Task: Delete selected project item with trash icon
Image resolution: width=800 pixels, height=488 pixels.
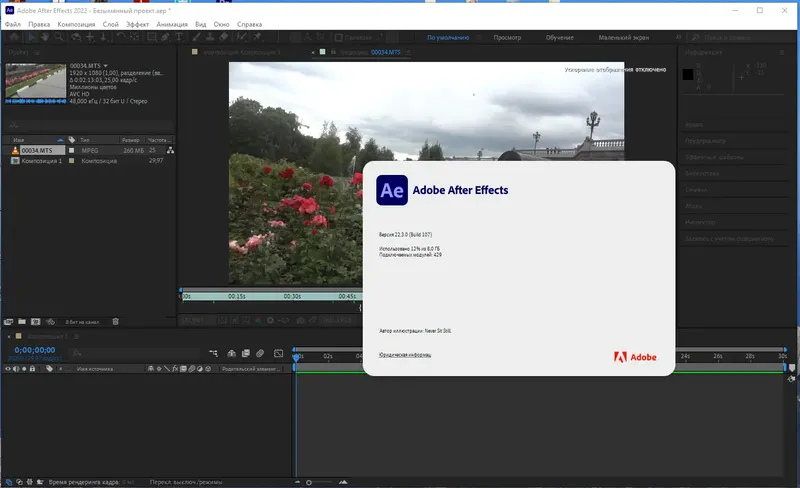Action: (115, 322)
